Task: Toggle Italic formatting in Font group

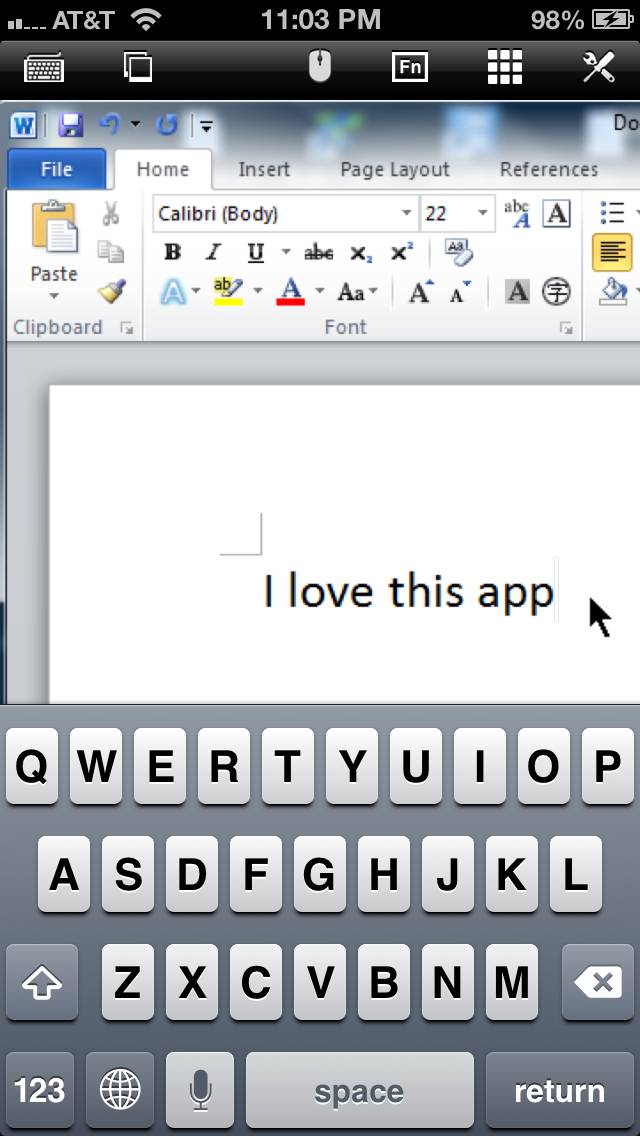Action: pyautogui.click(x=213, y=253)
